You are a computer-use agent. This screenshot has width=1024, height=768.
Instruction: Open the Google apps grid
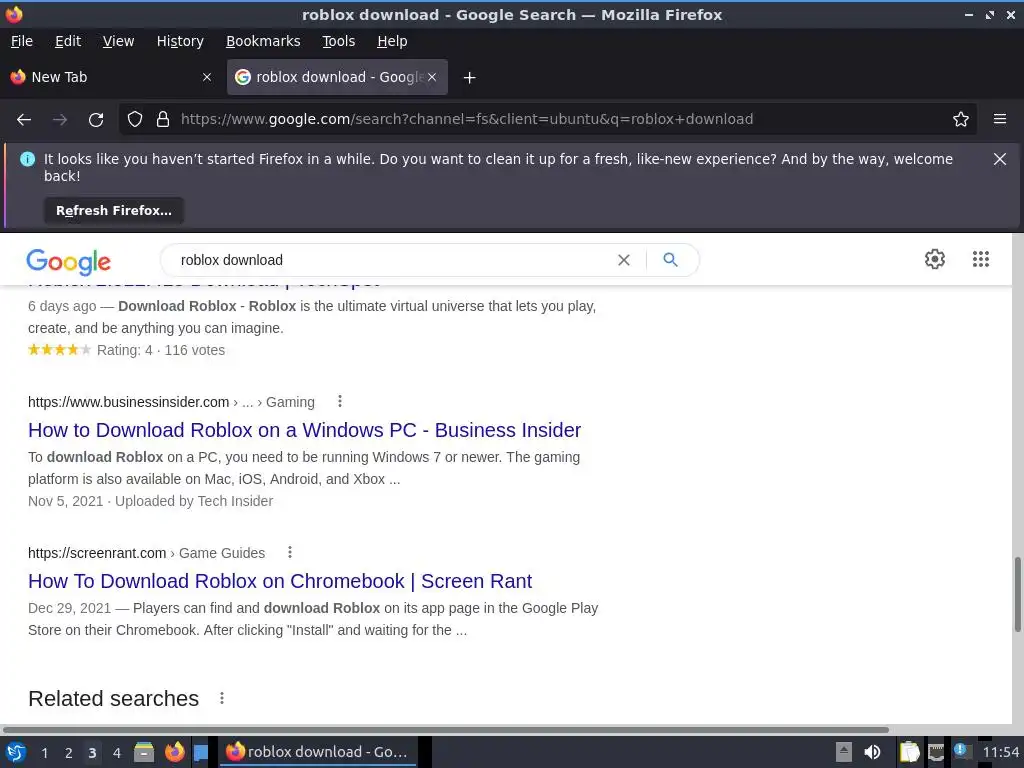click(x=980, y=259)
